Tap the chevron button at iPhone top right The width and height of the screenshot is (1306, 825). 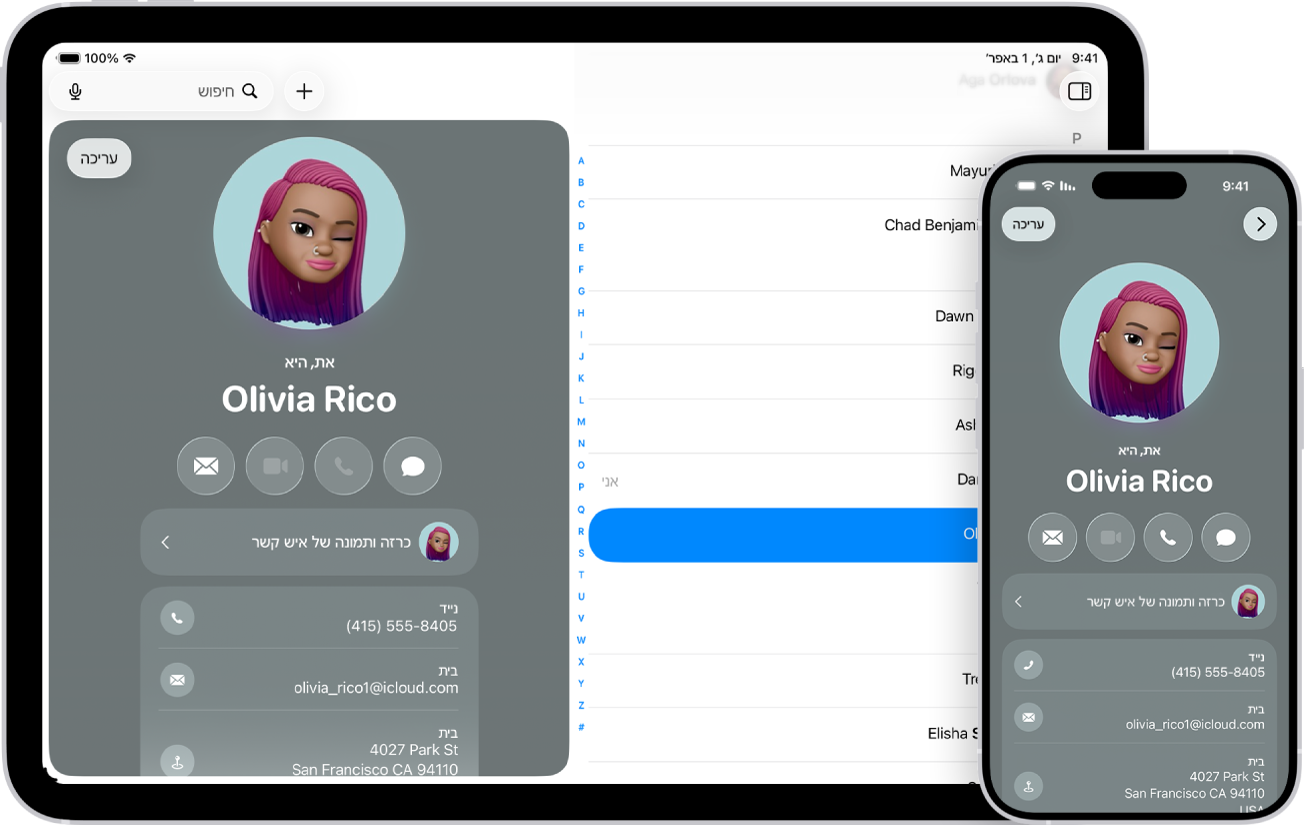point(1260,224)
